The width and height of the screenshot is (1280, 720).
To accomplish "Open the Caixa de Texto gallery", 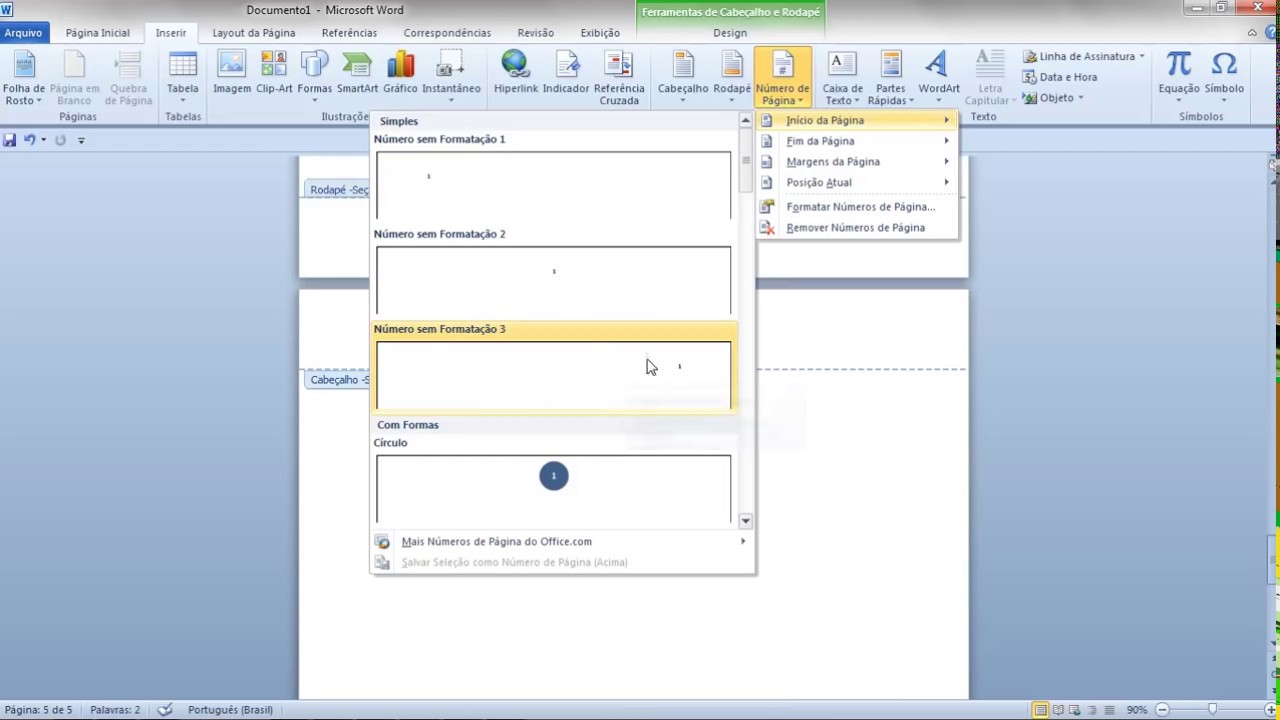I will [x=842, y=78].
